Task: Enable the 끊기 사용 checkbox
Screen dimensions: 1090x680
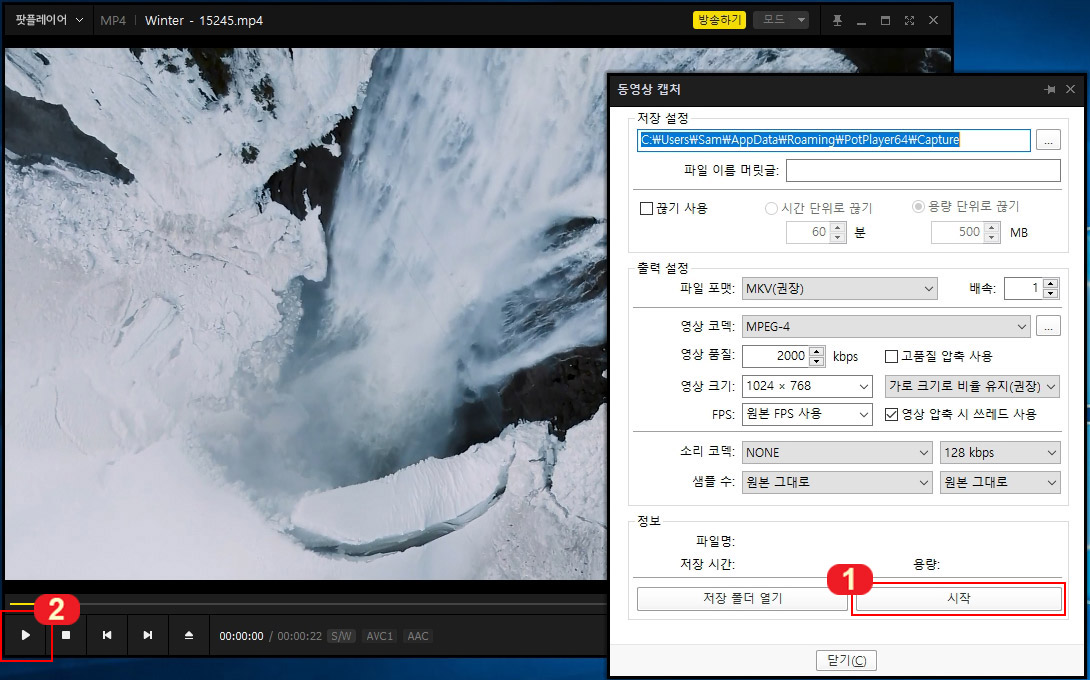Action: pos(645,207)
